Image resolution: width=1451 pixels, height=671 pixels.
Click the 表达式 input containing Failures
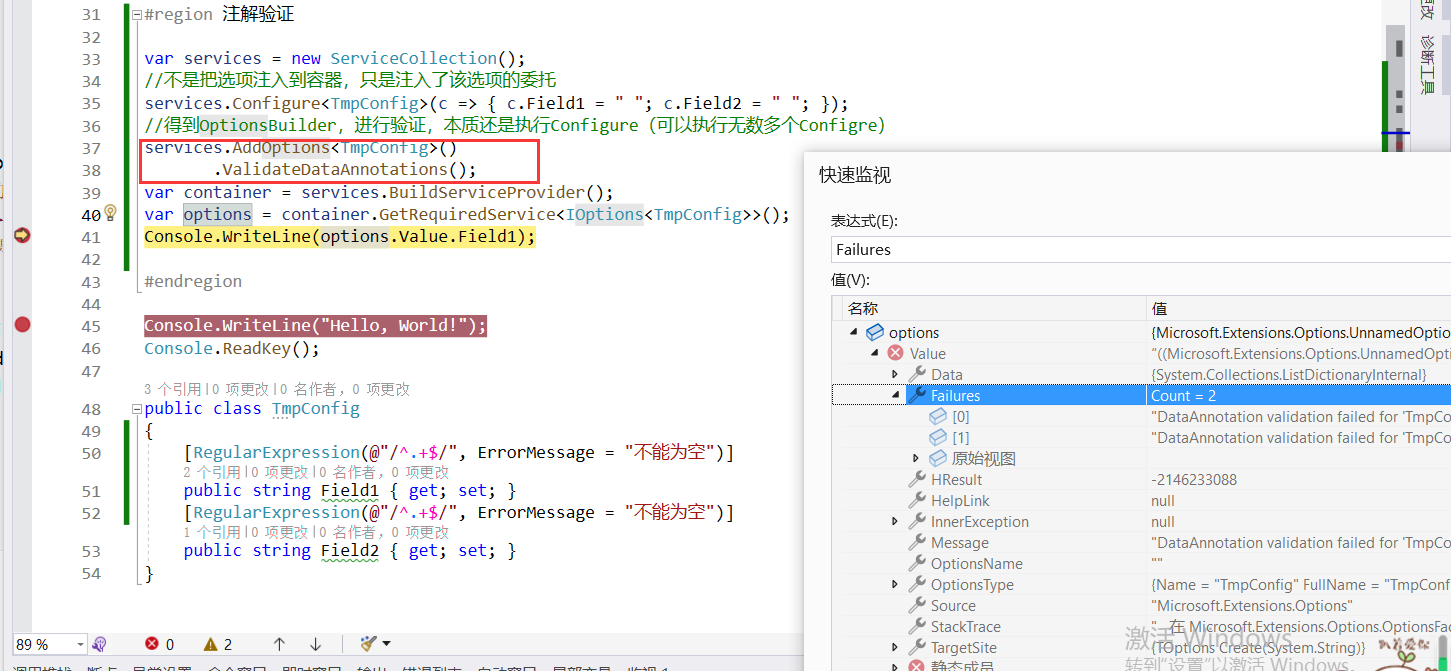pyautogui.click(x=1141, y=249)
